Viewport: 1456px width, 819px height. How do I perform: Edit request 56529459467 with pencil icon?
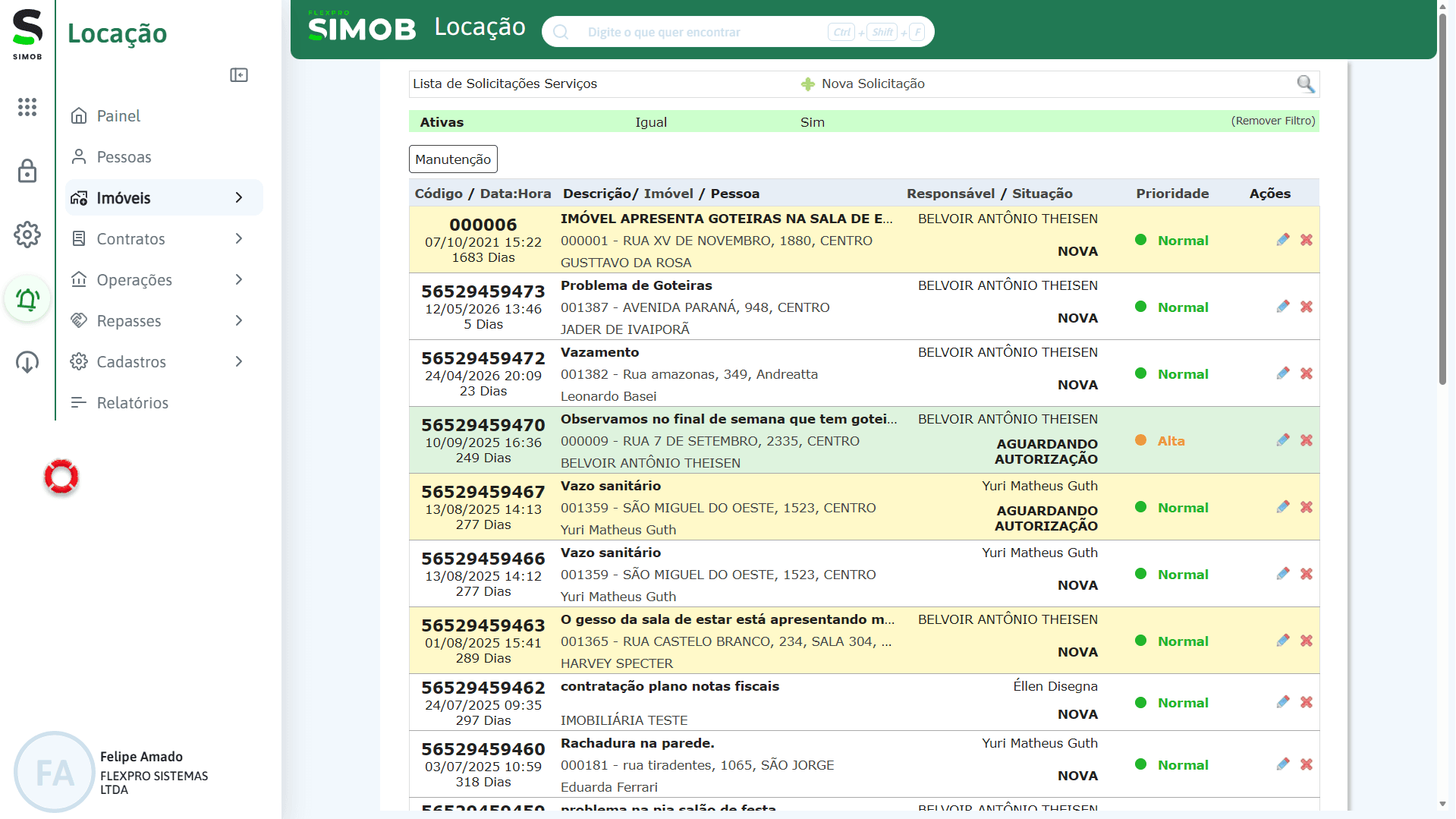point(1283,507)
